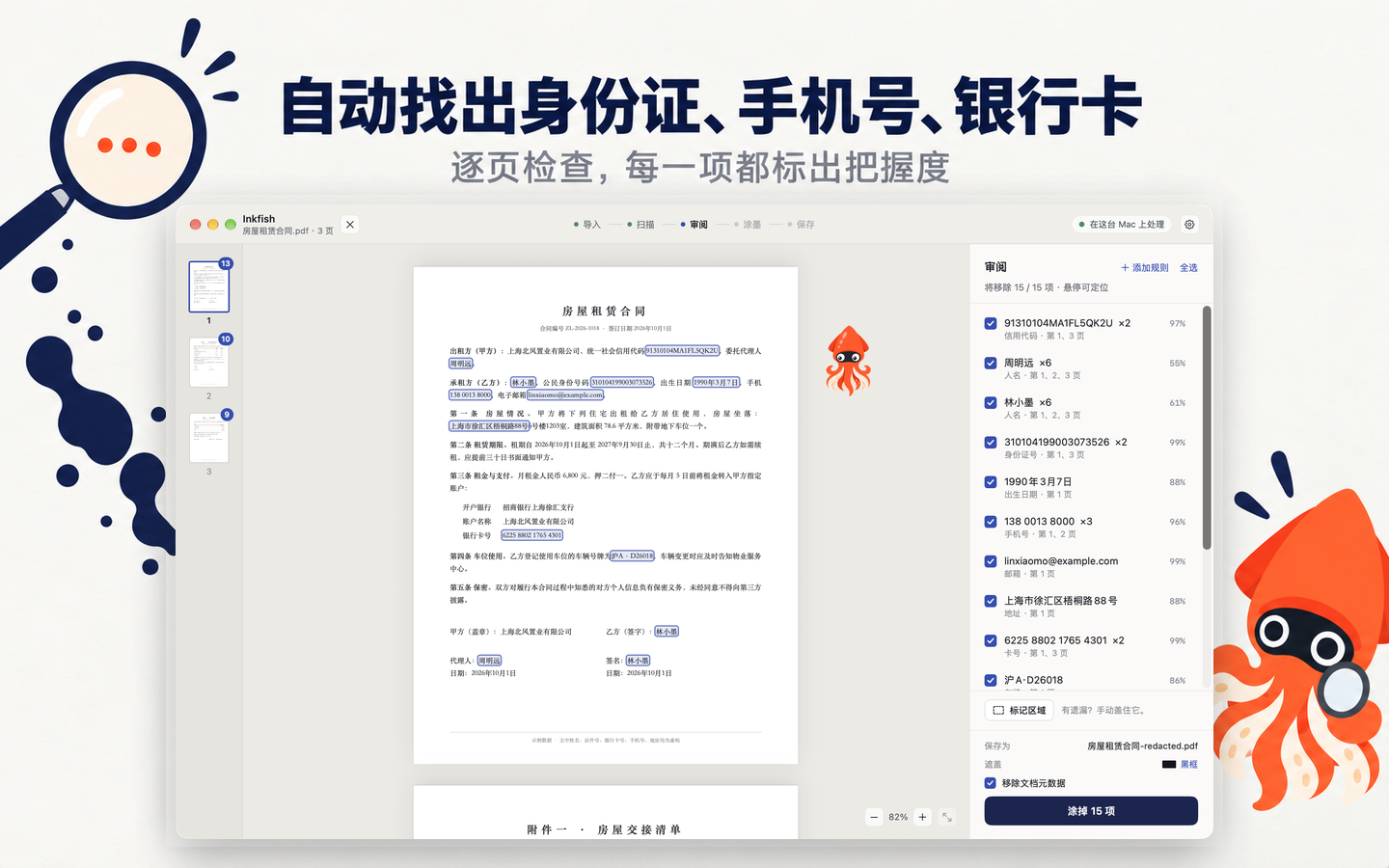
Task: Click the squid mascot on the document page
Action: coord(848,361)
